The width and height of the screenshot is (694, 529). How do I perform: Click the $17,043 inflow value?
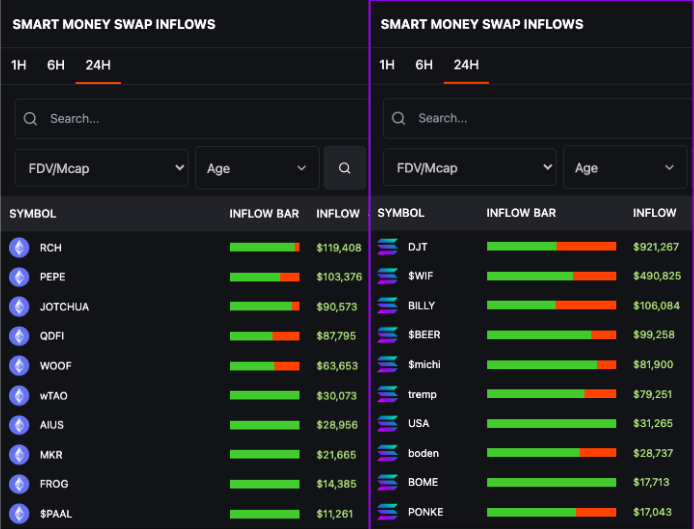pyautogui.click(x=652, y=512)
